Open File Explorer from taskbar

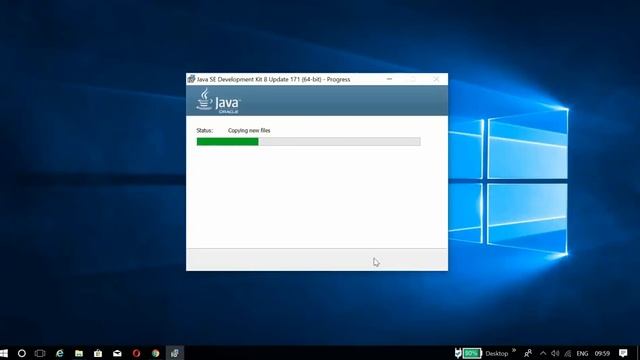tap(79, 353)
